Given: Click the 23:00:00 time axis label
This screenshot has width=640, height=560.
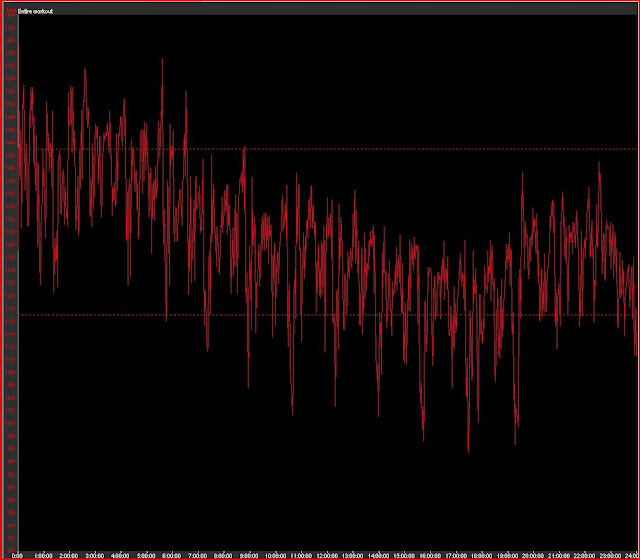Looking at the screenshot, I should [611, 556].
